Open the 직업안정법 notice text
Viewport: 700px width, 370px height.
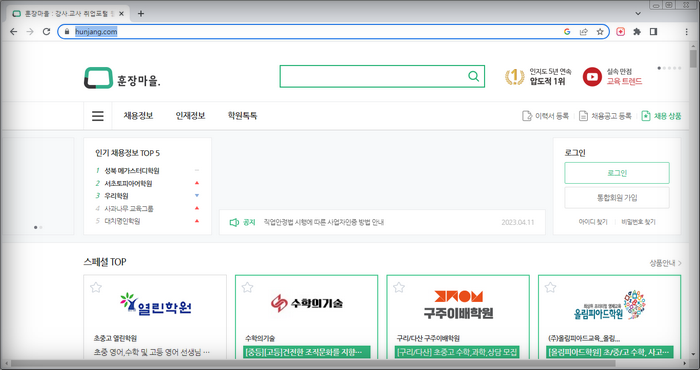tap(323, 222)
